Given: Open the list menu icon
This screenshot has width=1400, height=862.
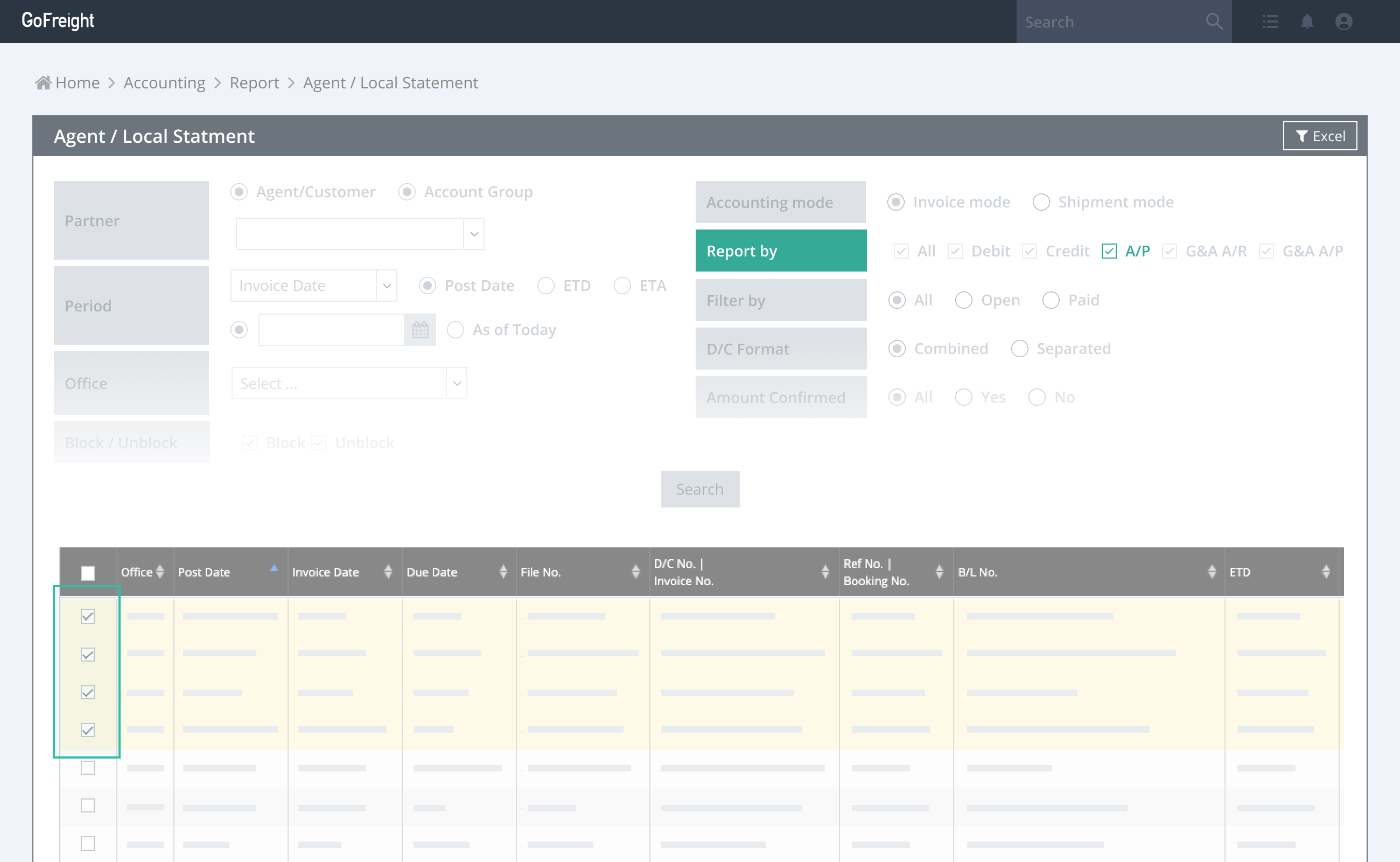Looking at the screenshot, I should tap(1270, 22).
